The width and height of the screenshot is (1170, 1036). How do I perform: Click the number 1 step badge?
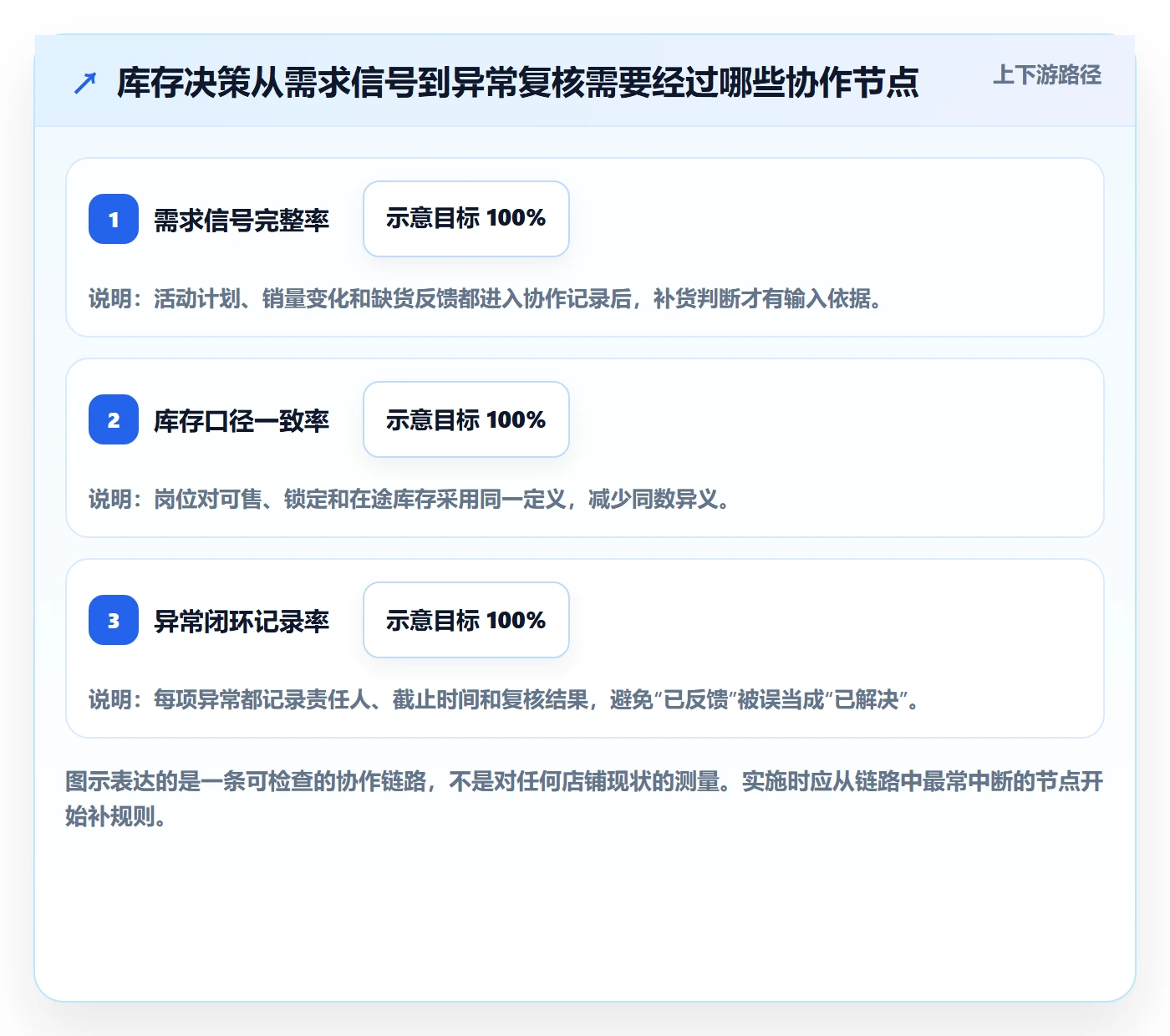[x=114, y=219]
